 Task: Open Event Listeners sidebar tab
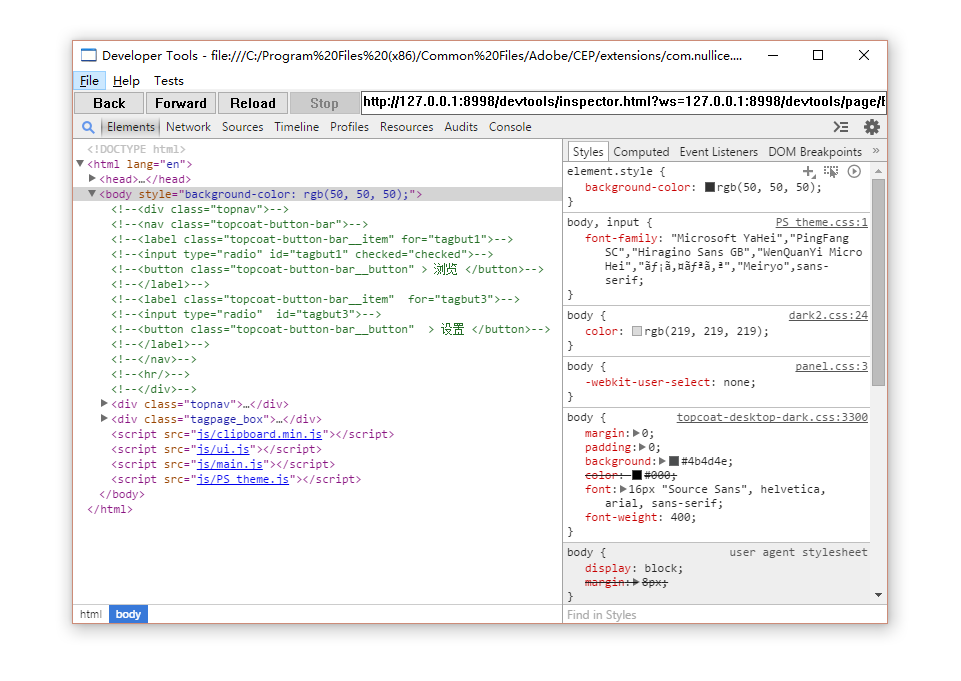pyautogui.click(x=718, y=151)
